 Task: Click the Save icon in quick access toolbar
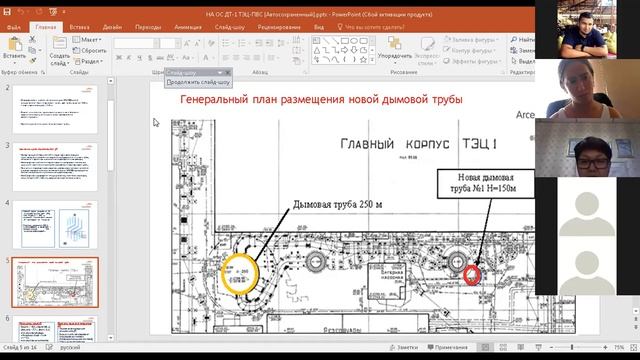pyautogui.click(x=7, y=12)
